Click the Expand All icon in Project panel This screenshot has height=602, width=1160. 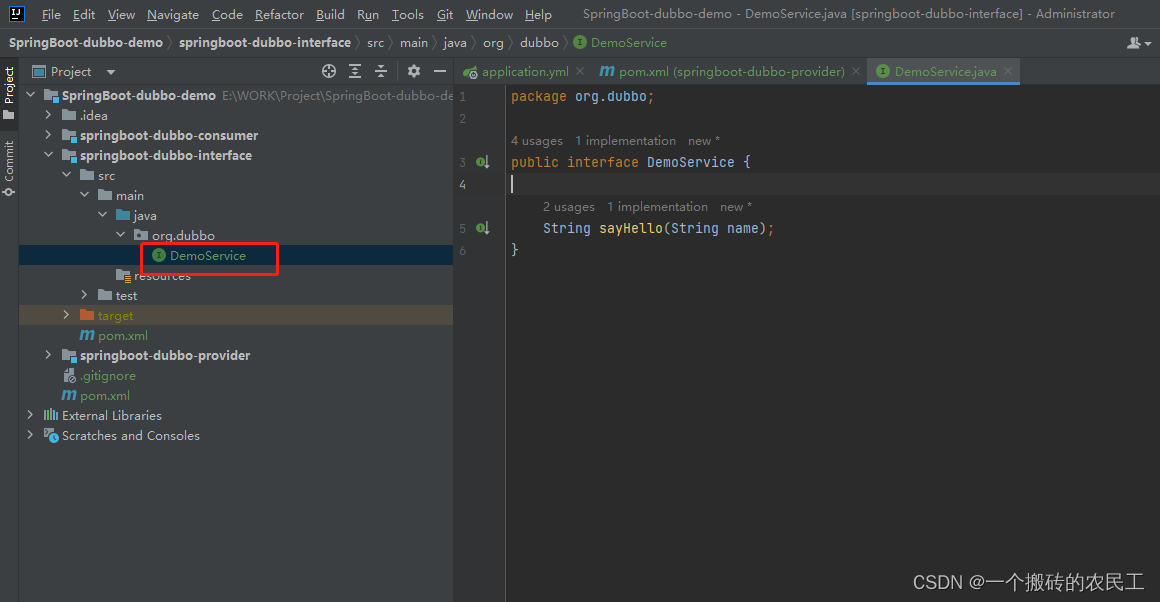pyautogui.click(x=355, y=71)
